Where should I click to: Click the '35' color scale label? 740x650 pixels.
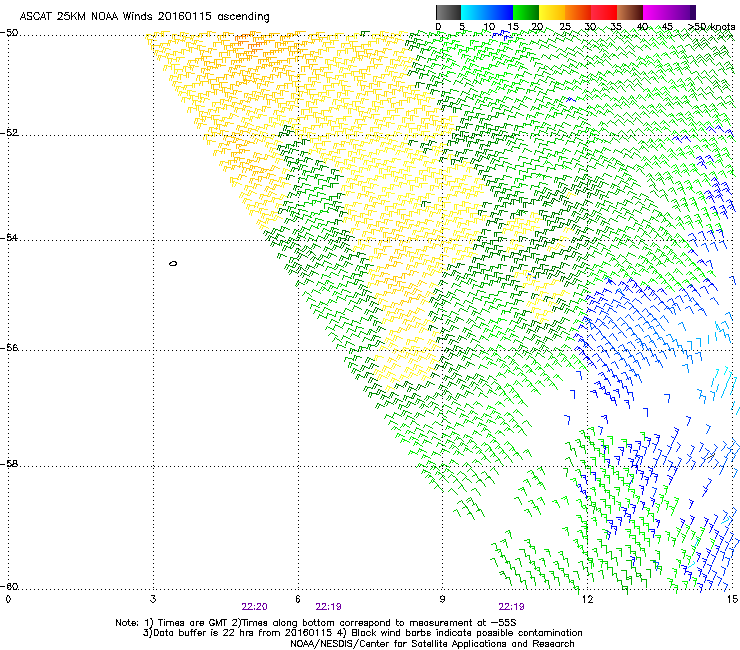(616, 27)
